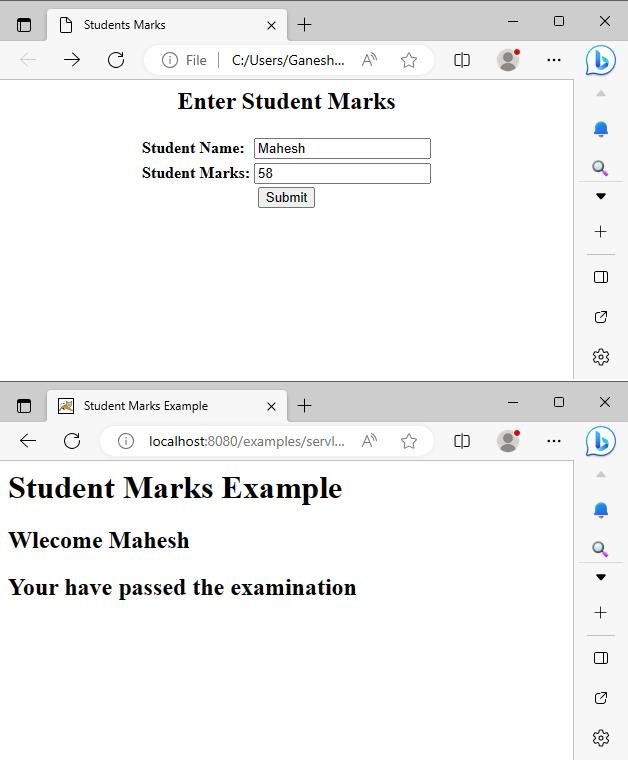Close the Student Marks Example tab

click(x=271, y=406)
